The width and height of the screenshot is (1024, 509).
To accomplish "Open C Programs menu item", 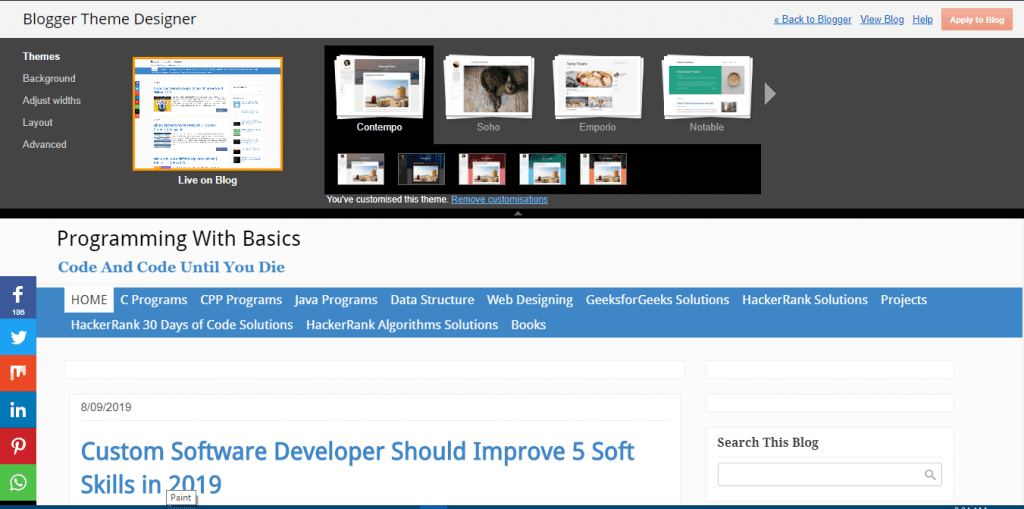I will 154,300.
